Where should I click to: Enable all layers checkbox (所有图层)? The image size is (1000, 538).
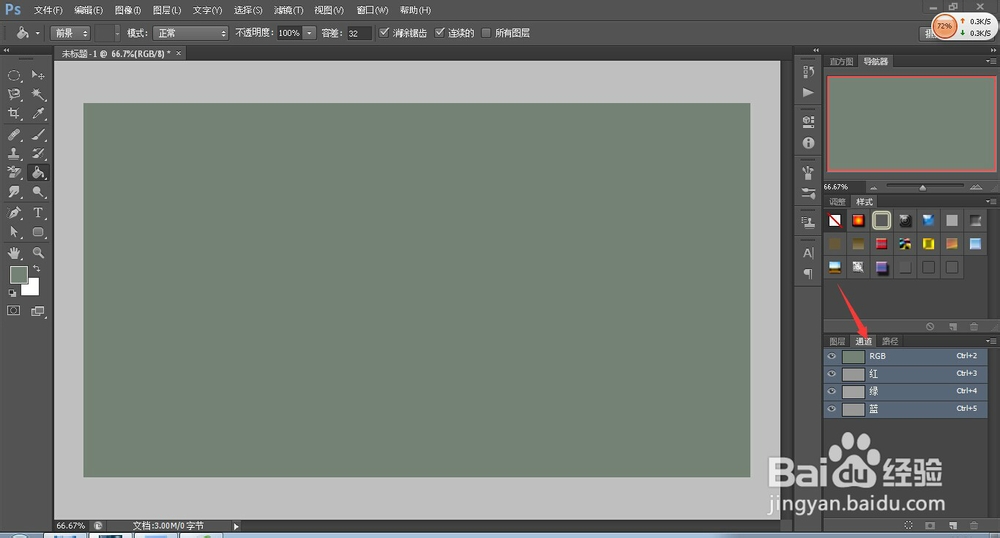coord(486,33)
